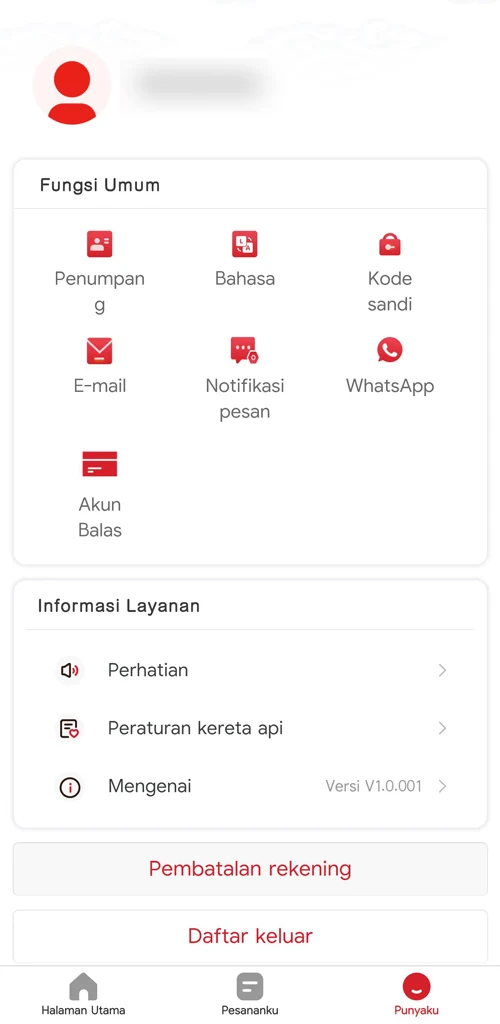Expand the Perhatian row chevron
500x1024 pixels.
[x=443, y=671]
